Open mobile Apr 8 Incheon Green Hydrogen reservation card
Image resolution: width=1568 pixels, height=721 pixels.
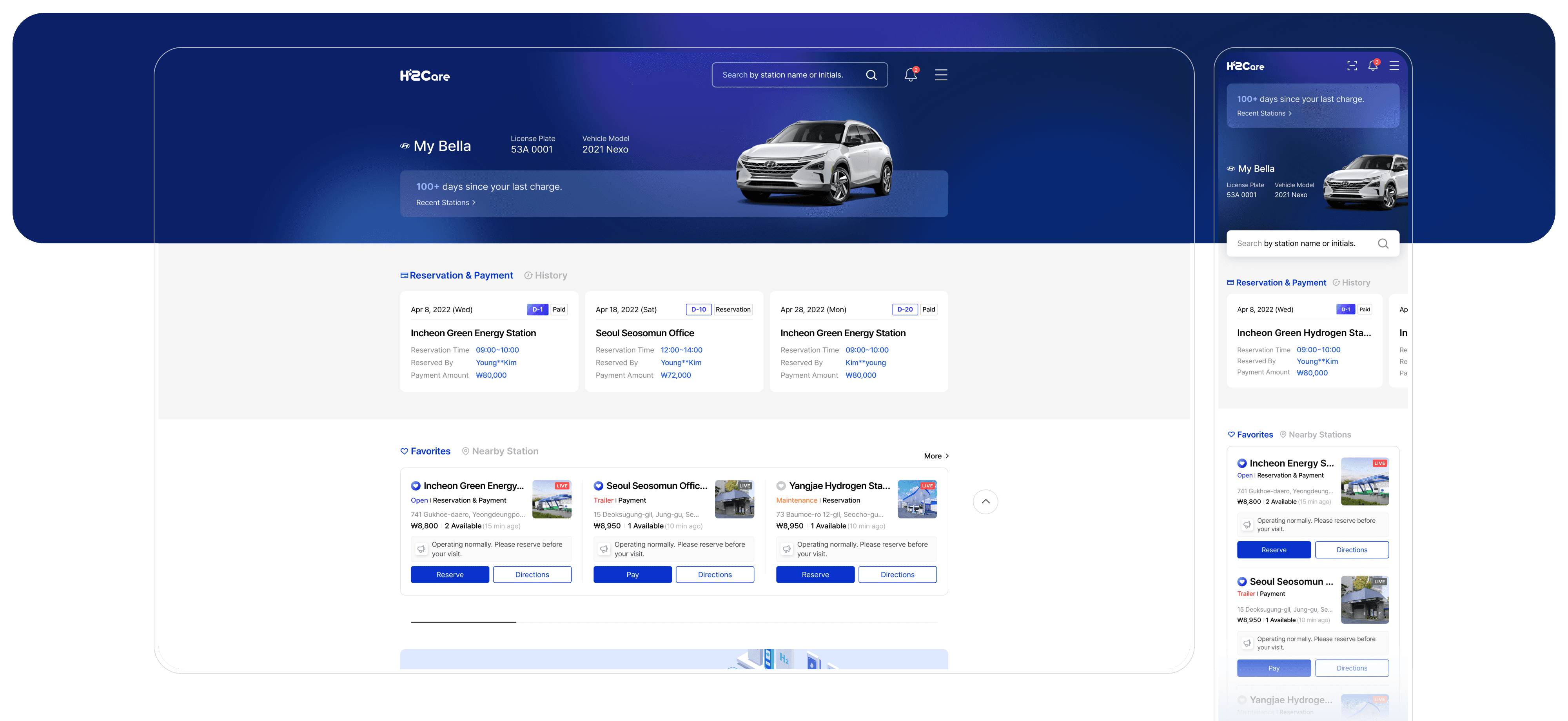tap(1305, 341)
